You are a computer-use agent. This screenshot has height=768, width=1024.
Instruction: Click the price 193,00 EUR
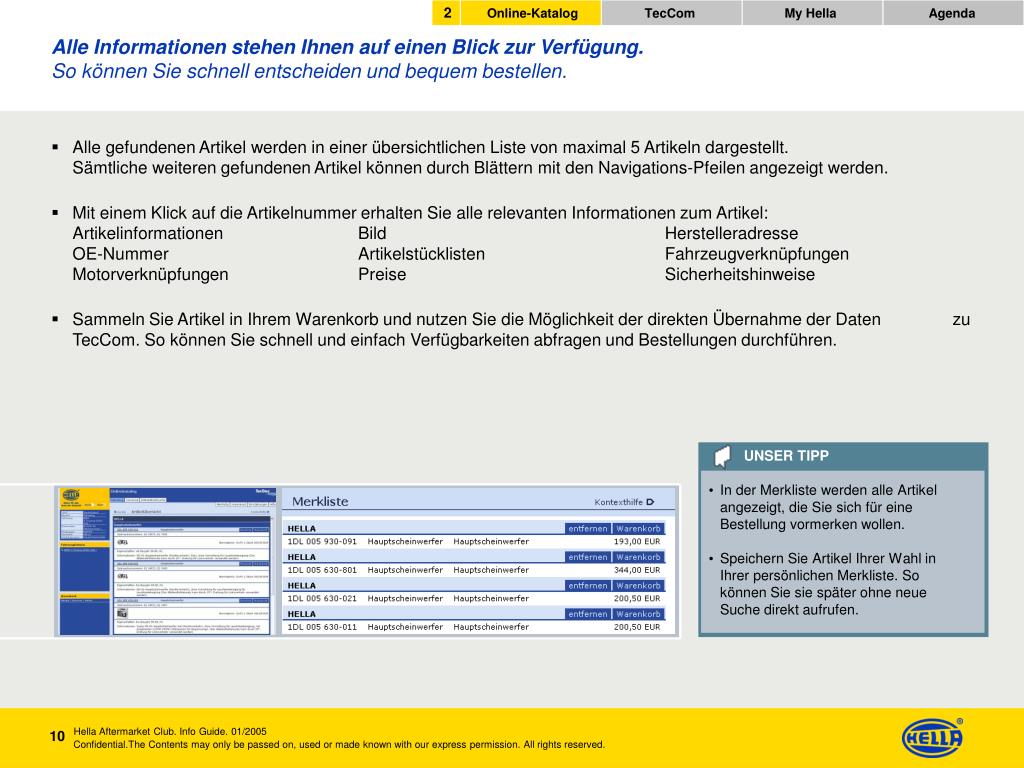(637, 541)
